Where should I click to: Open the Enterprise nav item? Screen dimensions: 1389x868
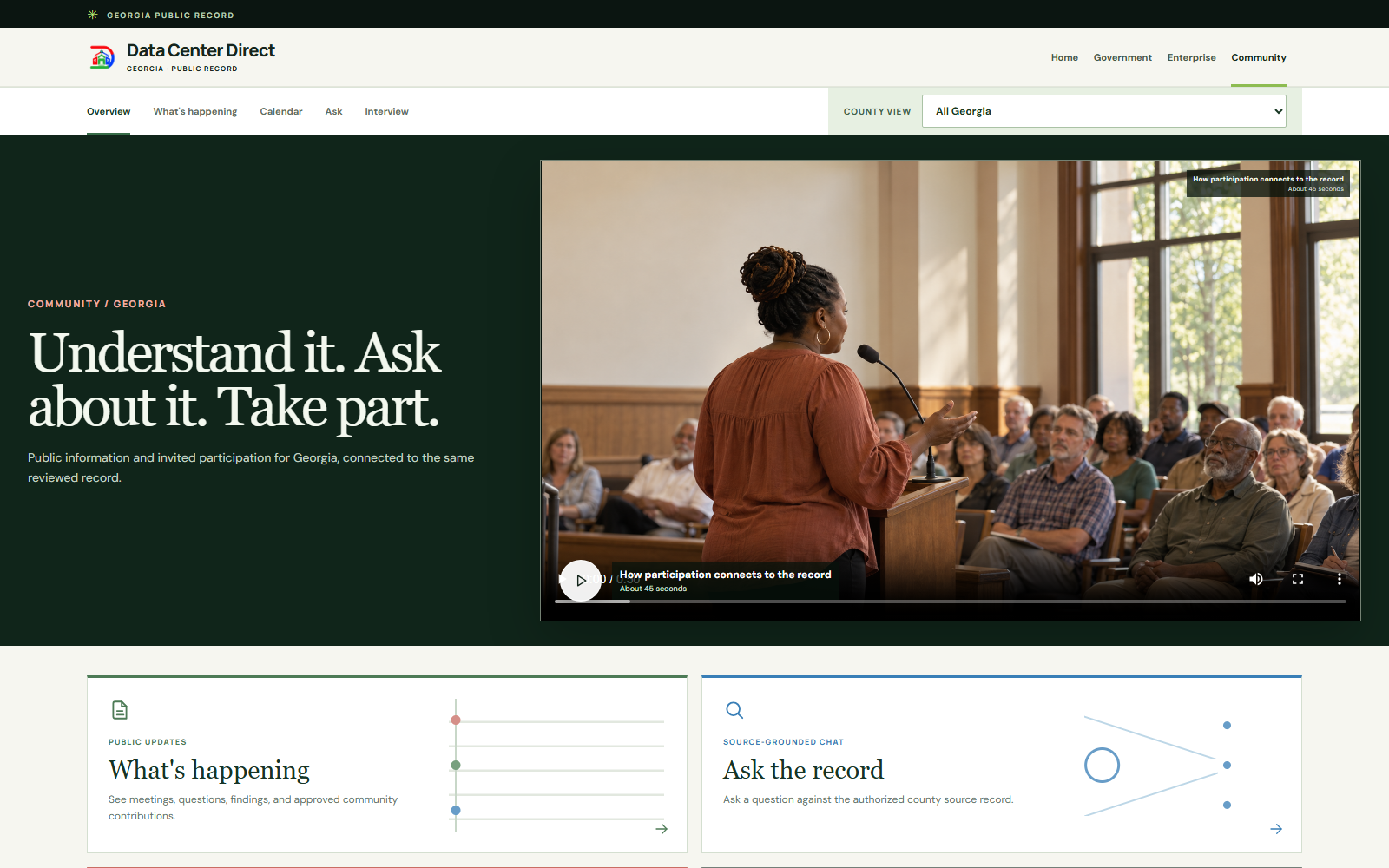coord(1191,57)
